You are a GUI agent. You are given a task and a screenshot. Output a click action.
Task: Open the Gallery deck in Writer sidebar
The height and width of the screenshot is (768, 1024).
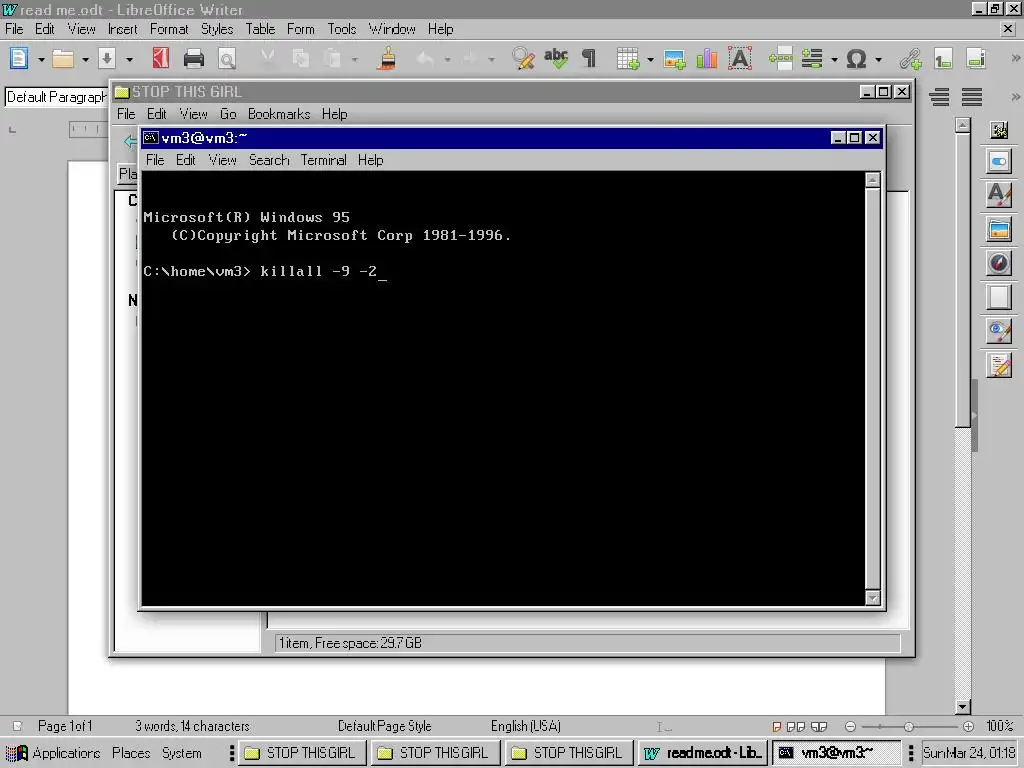click(x=999, y=229)
